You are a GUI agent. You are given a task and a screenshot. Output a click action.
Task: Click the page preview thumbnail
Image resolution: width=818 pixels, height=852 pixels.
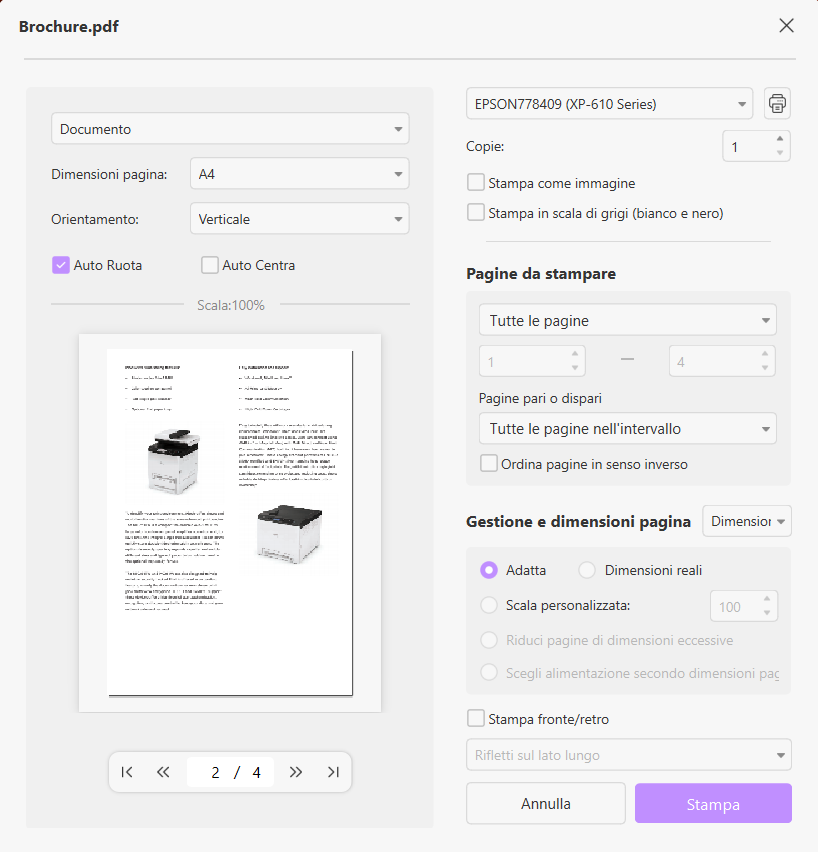pyautogui.click(x=230, y=523)
